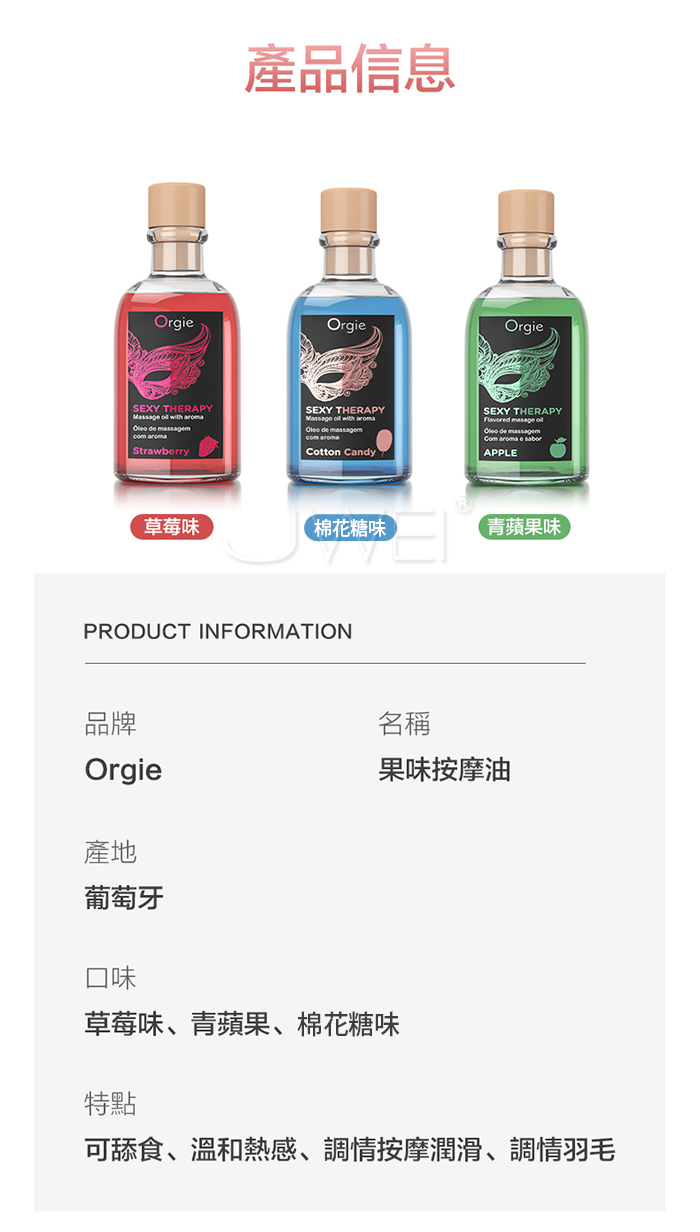Click the flavors list 草莓味、青蘋果、棉花糖味
The image size is (700, 1232).
pos(242,1024)
